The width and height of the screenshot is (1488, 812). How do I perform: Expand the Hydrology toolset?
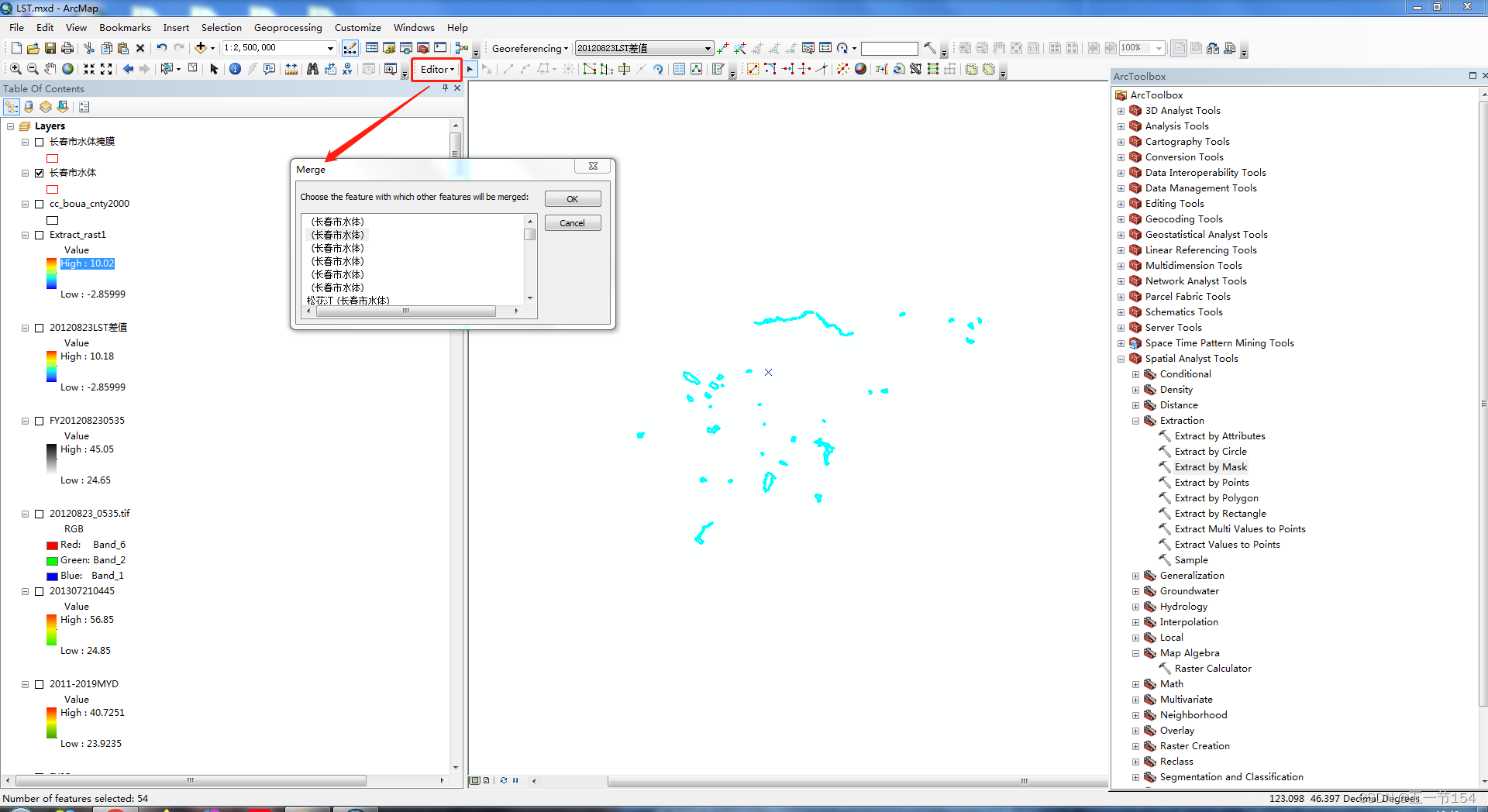pyautogui.click(x=1135, y=607)
